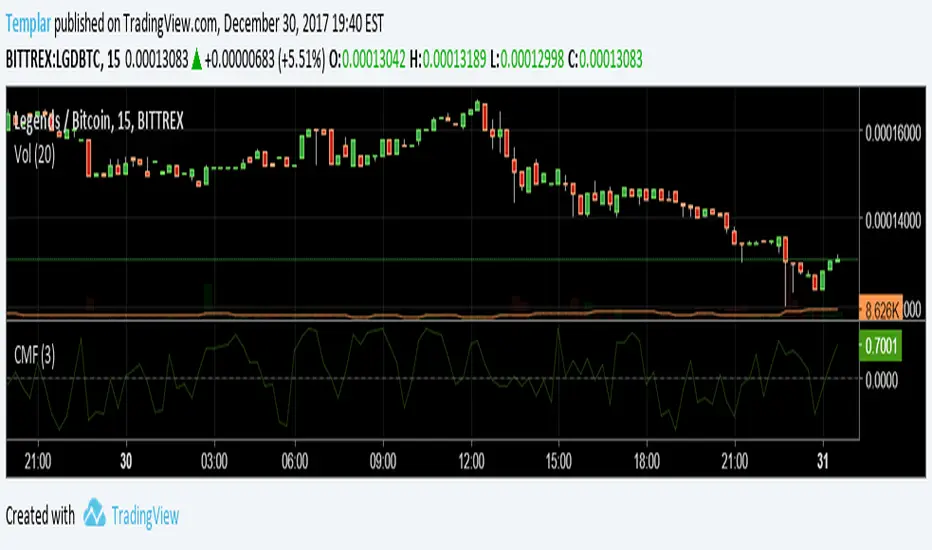
Task: Click the 0.0000 CMF axis label
Action: 881,380
